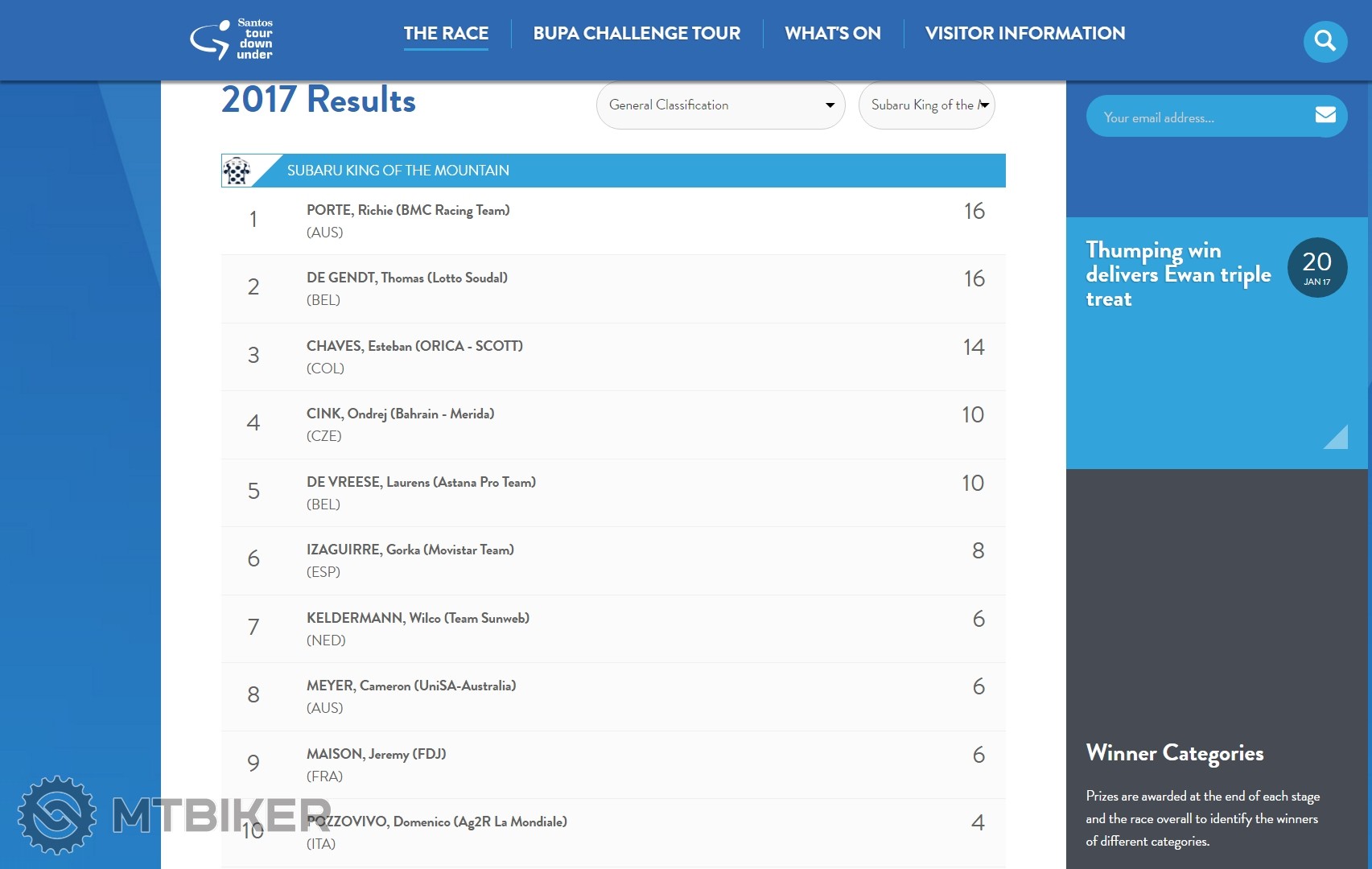
Task: Click the Winner Categories heading
Action: click(x=1174, y=753)
